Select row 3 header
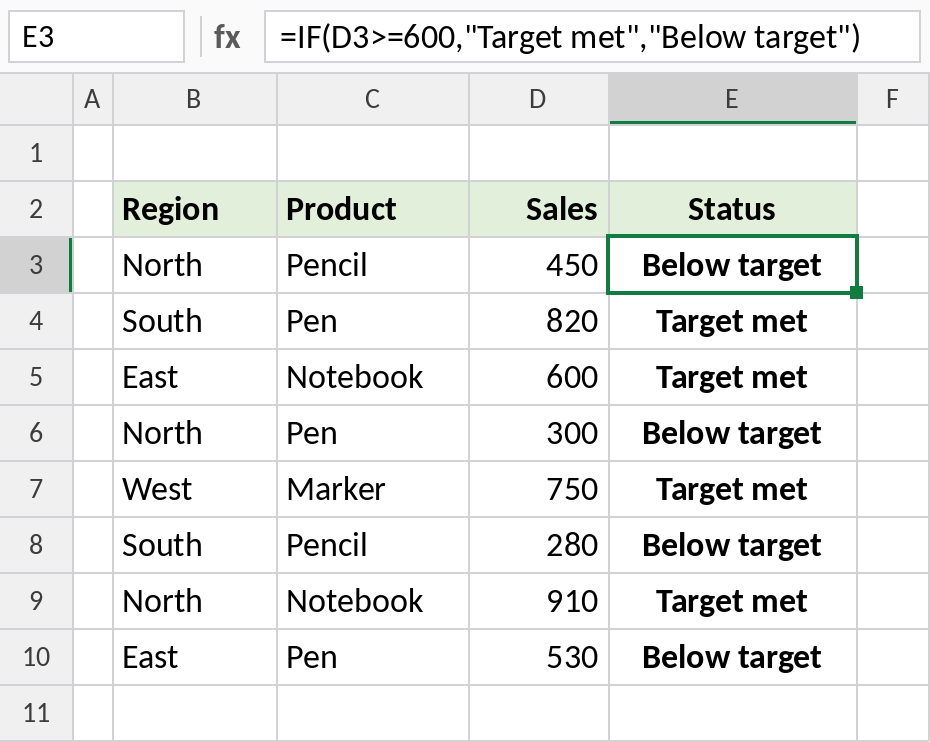 pyautogui.click(x=36, y=265)
